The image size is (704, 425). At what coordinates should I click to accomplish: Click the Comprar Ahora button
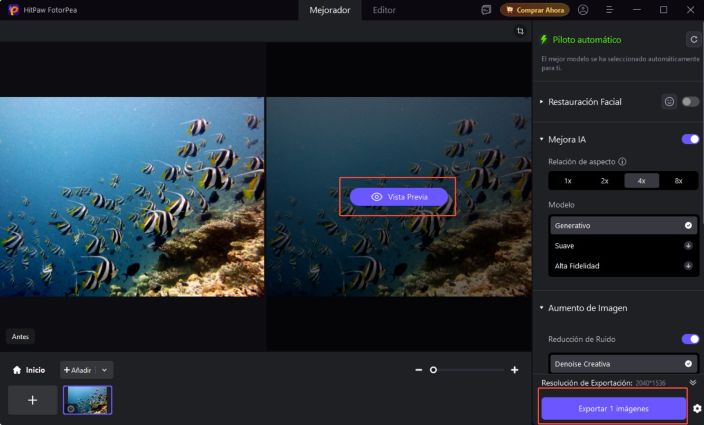535,10
